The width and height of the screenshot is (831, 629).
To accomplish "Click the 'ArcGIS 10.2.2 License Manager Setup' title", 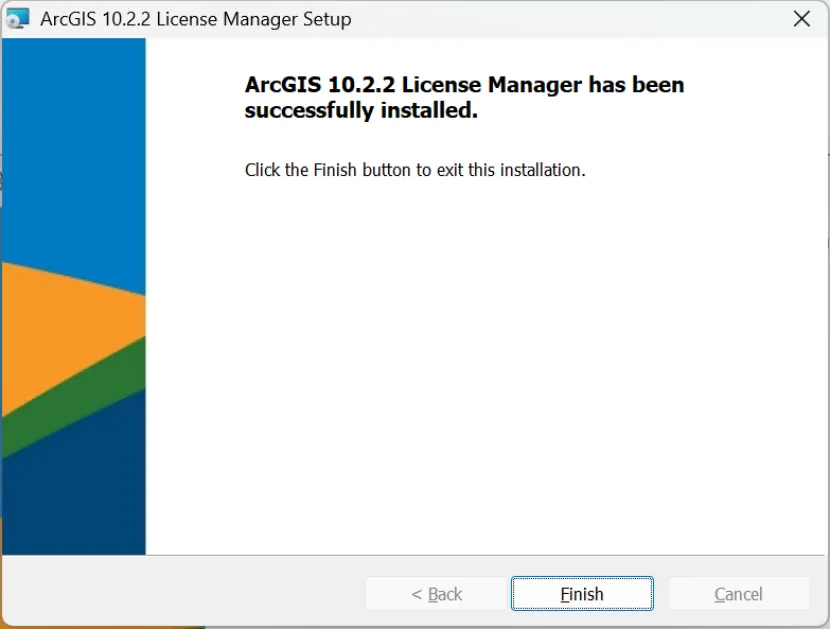I will click(196, 19).
